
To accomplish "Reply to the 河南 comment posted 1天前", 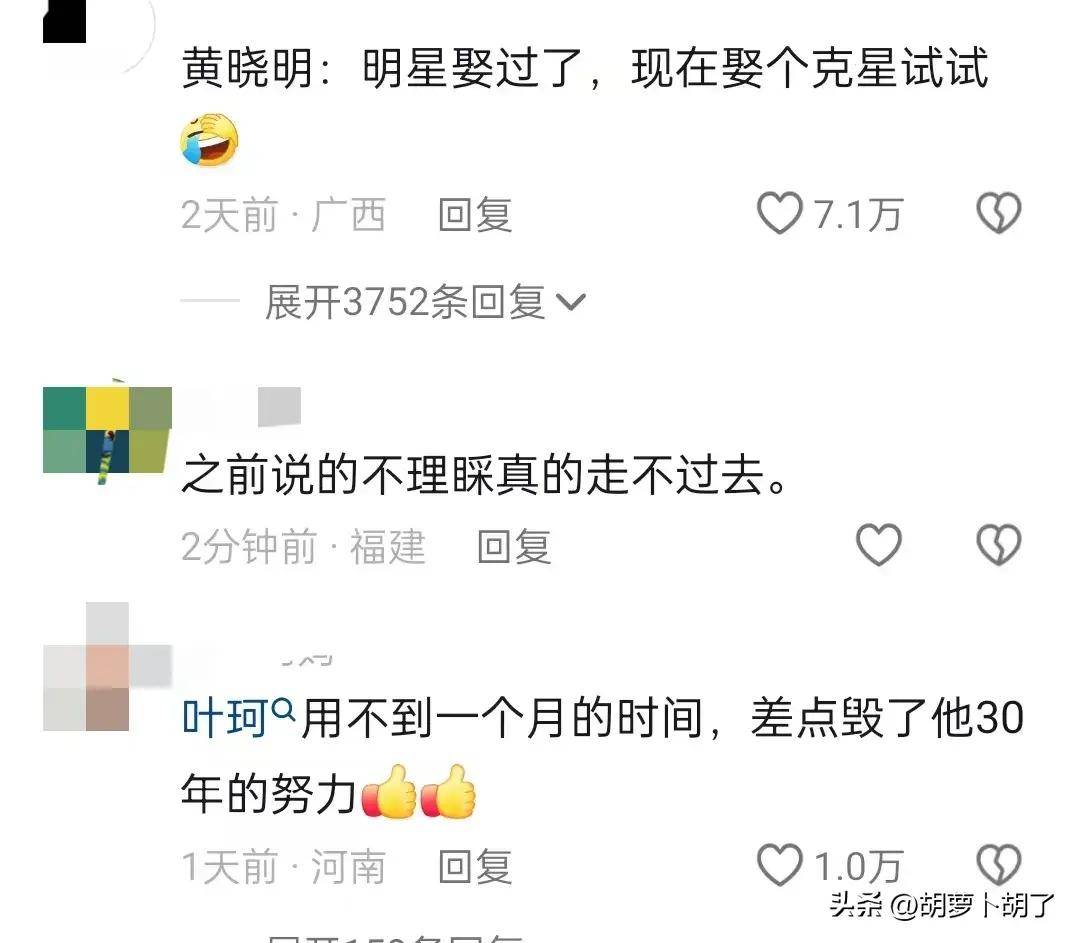I will [475, 867].
